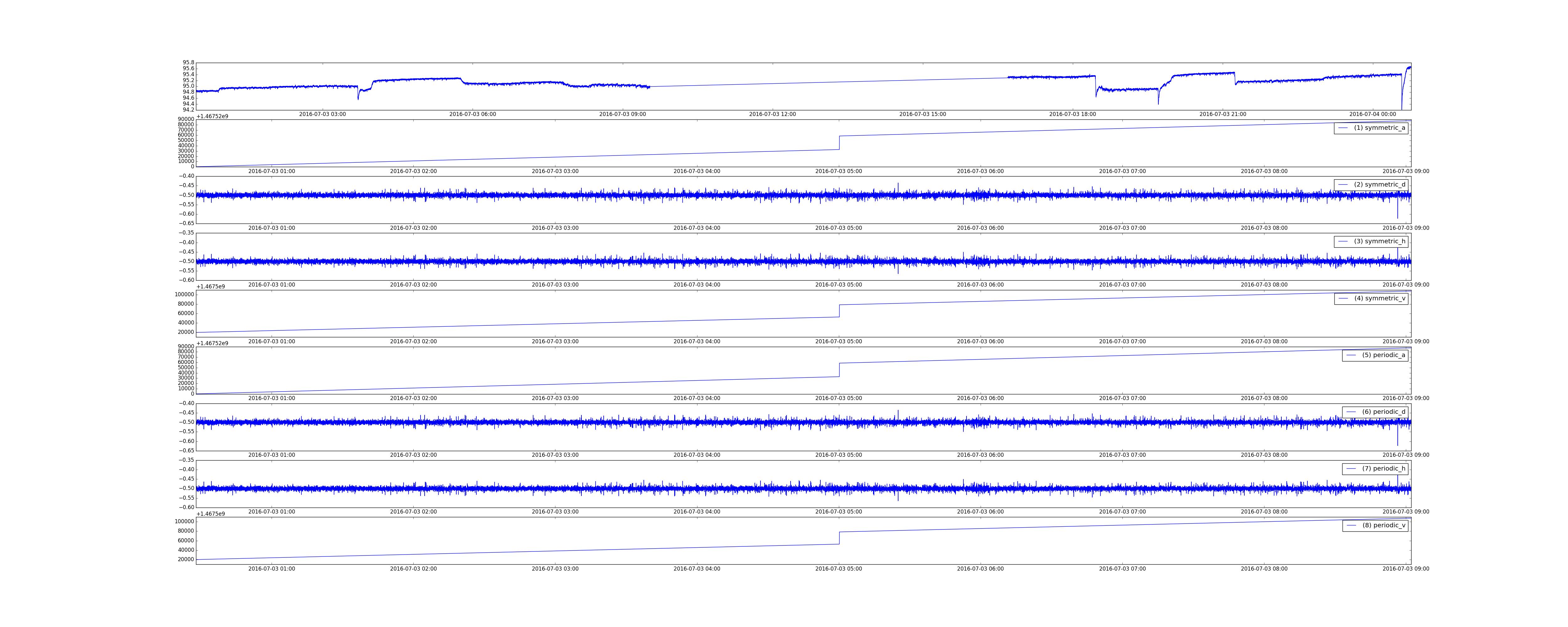The image size is (1568, 627).
Task: Click the "2016-07-03 18:00" tick label
Action: point(1073,114)
